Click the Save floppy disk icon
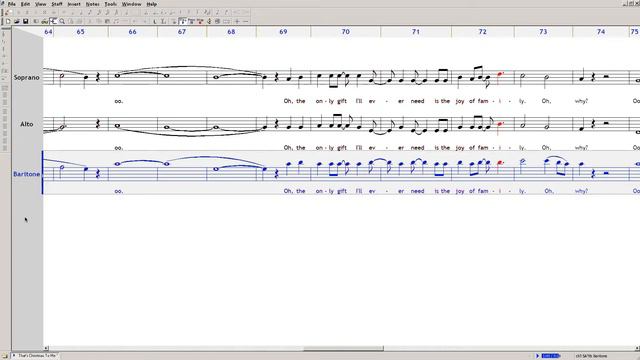Image resolution: width=640 pixels, height=360 pixels. pos(25,21)
